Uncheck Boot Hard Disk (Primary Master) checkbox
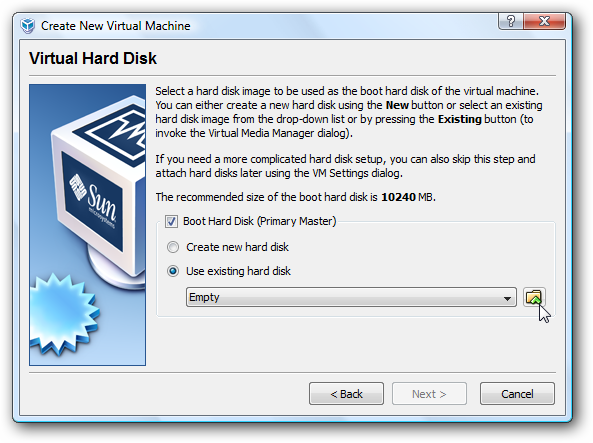This screenshot has width=593, height=443. pyautogui.click(x=171, y=222)
